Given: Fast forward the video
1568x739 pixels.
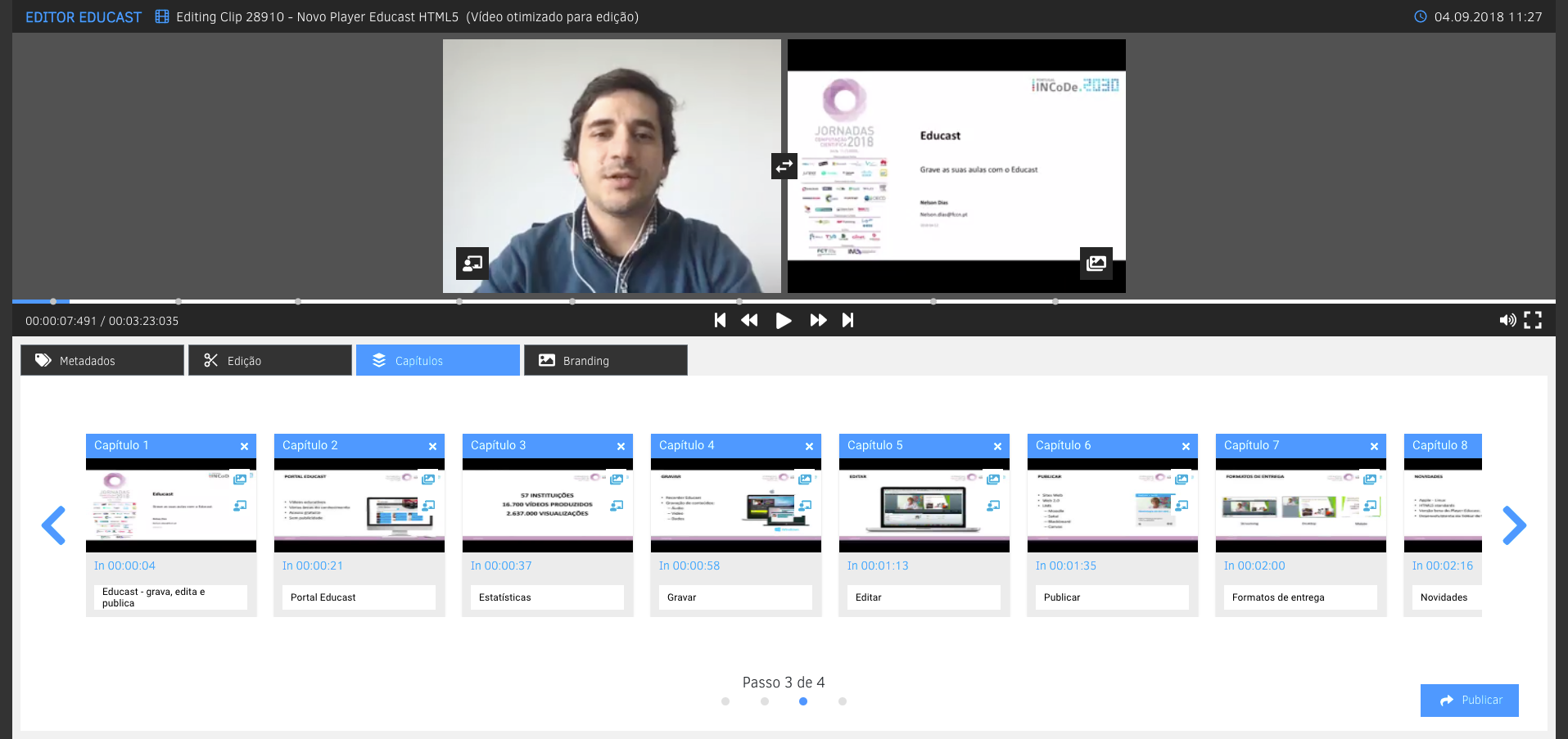Looking at the screenshot, I should [818, 320].
